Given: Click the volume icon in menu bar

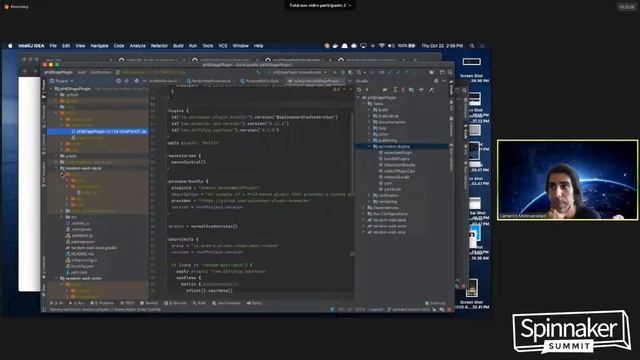Looking at the screenshot, I should click(x=391, y=46).
